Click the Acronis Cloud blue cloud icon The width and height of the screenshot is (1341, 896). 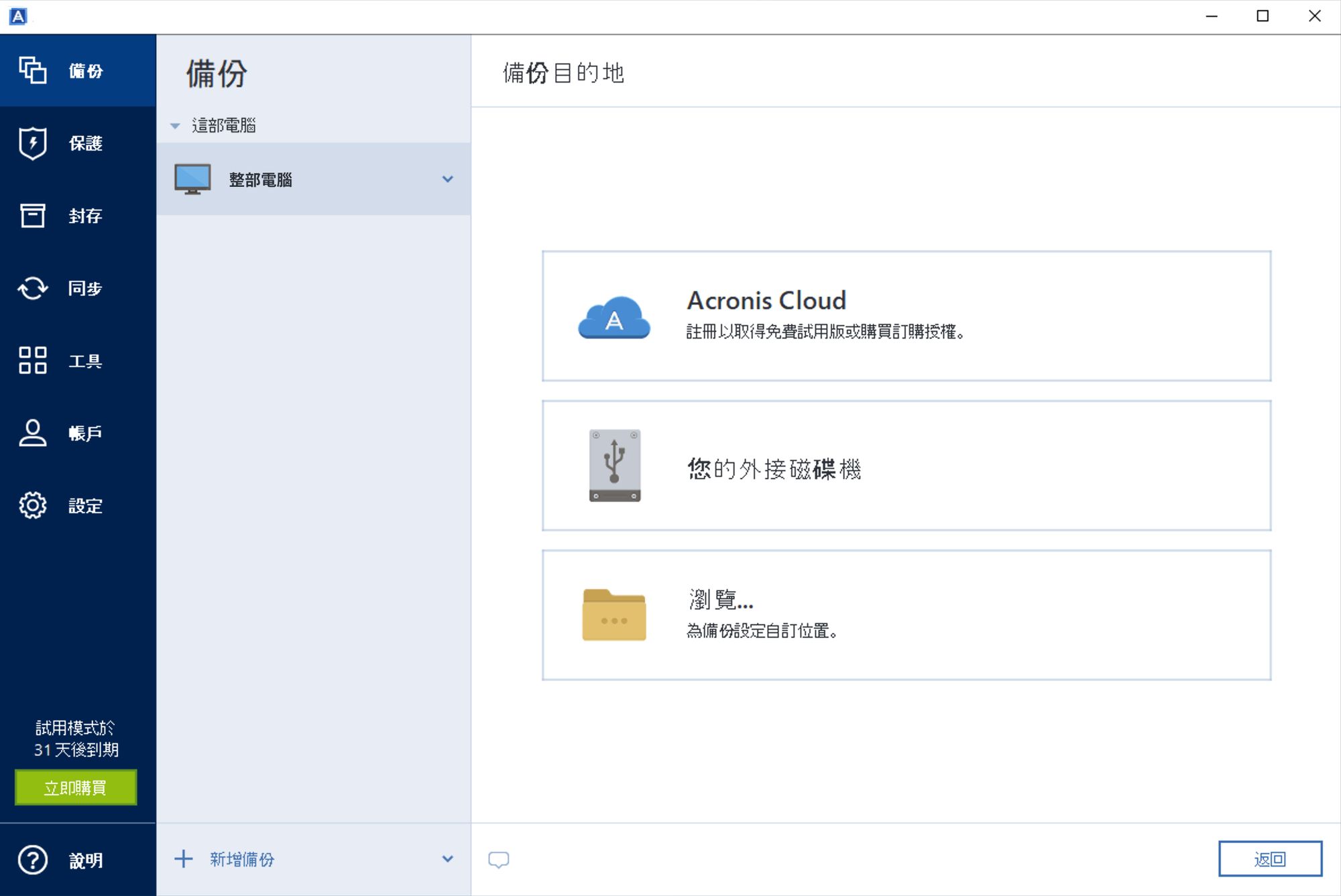point(614,317)
